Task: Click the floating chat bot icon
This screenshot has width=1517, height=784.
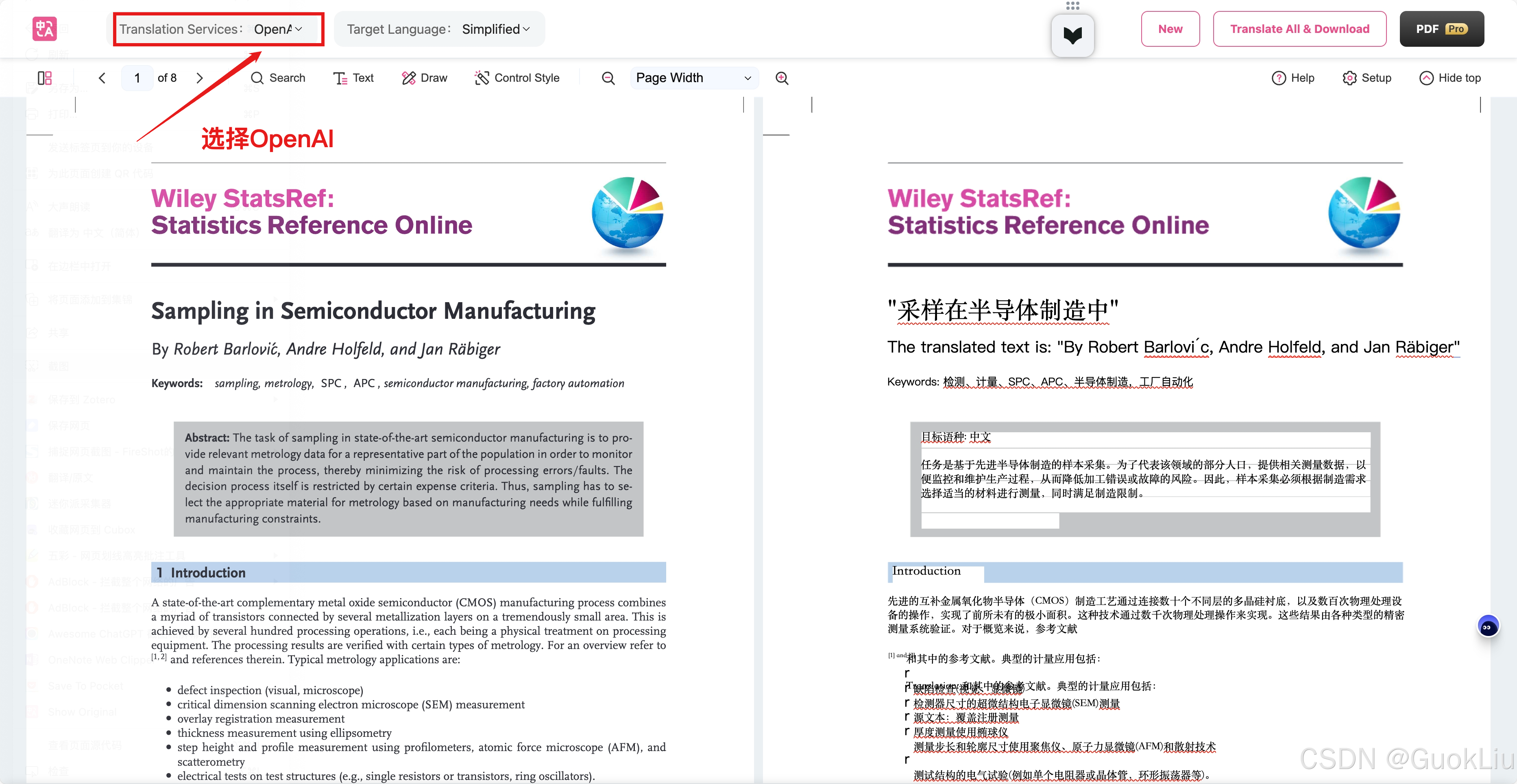Action: (x=1488, y=626)
